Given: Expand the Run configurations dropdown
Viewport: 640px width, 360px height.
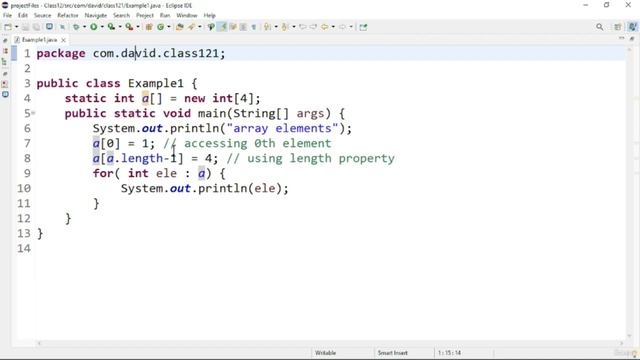Looking at the screenshot, I should 102,27.
